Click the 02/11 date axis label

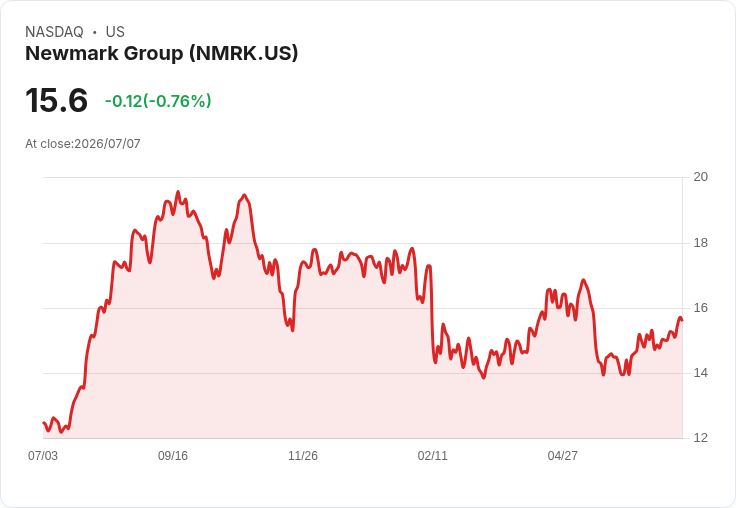coord(433,455)
